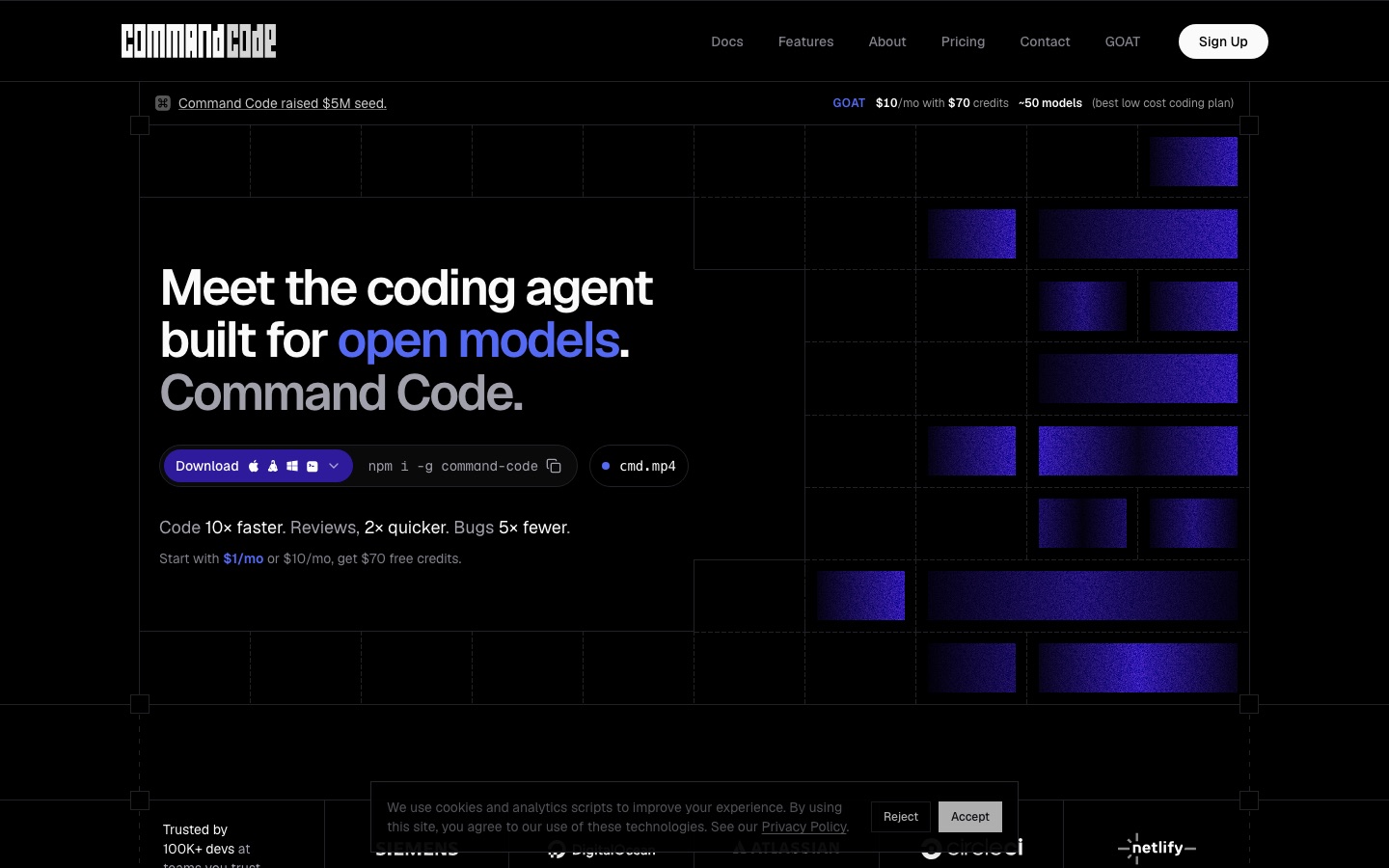Accept the cookies
Viewport: 1389px width, 868px height.
click(x=970, y=817)
